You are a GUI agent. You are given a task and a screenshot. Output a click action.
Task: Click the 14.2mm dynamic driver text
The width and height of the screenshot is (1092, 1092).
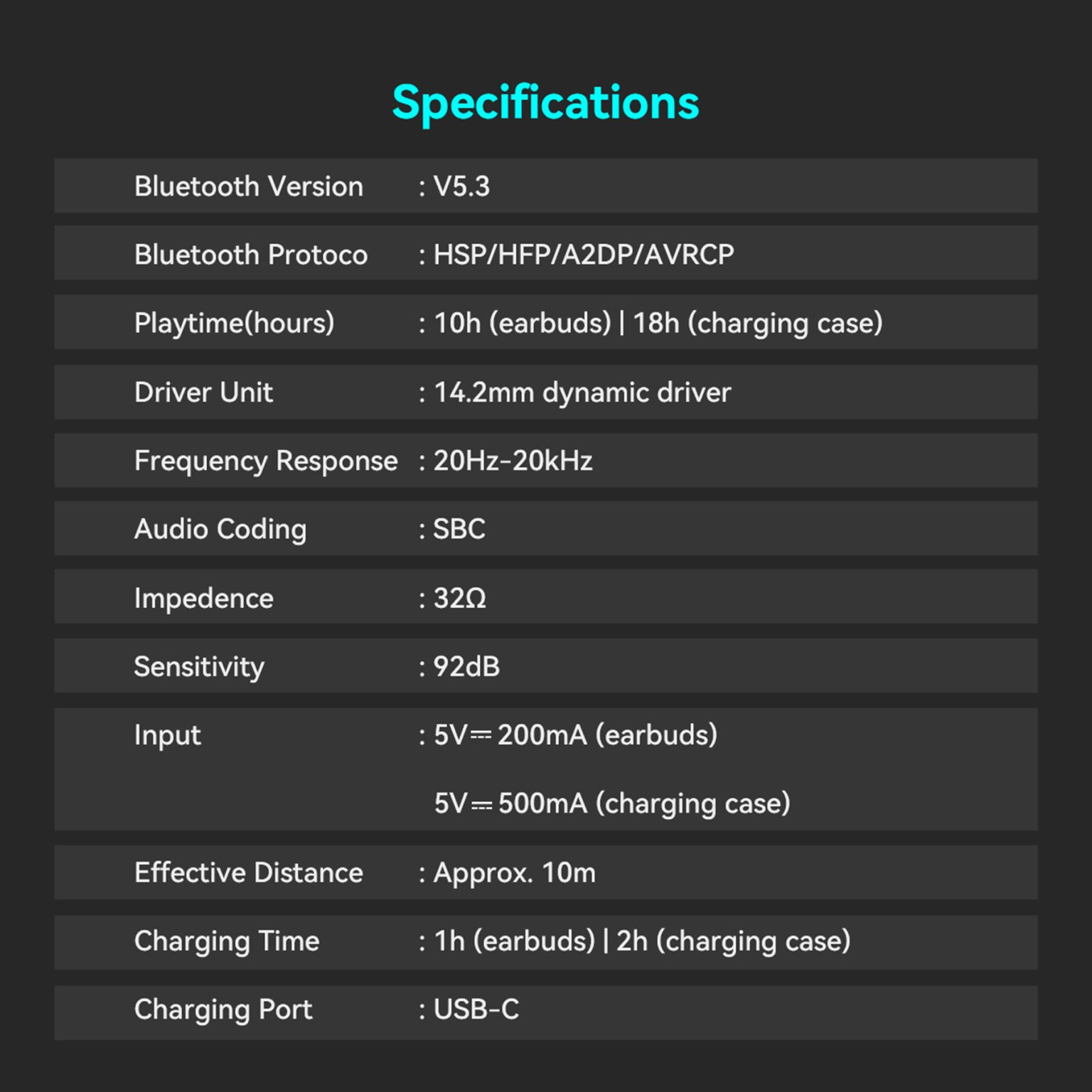pyautogui.click(x=582, y=392)
